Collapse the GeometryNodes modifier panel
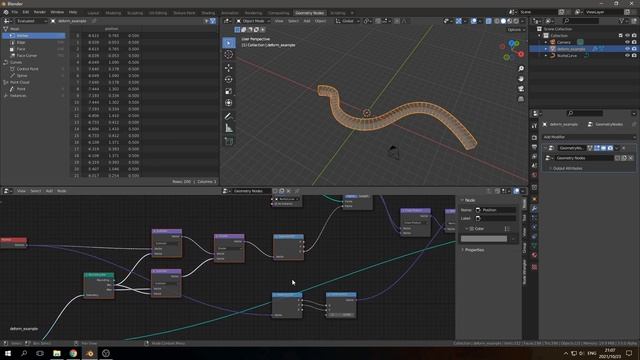This screenshot has height=360, width=640. pyautogui.click(x=545, y=148)
